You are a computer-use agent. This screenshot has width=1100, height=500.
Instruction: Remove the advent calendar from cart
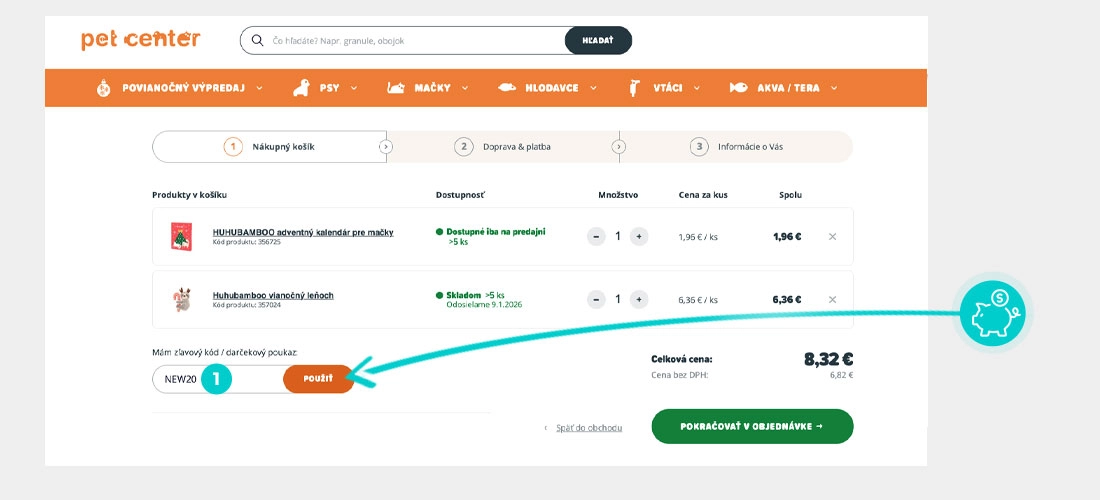pyautogui.click(x=833, y=237)
